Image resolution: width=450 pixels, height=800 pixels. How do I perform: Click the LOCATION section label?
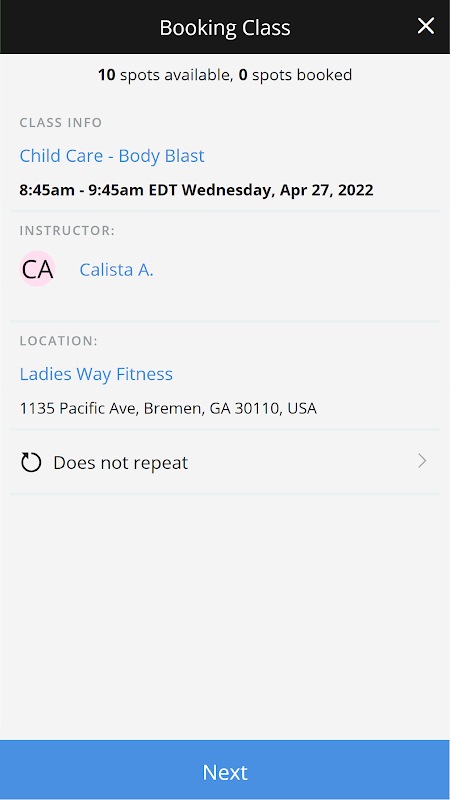pyautogui.click(x=58, y=341)
